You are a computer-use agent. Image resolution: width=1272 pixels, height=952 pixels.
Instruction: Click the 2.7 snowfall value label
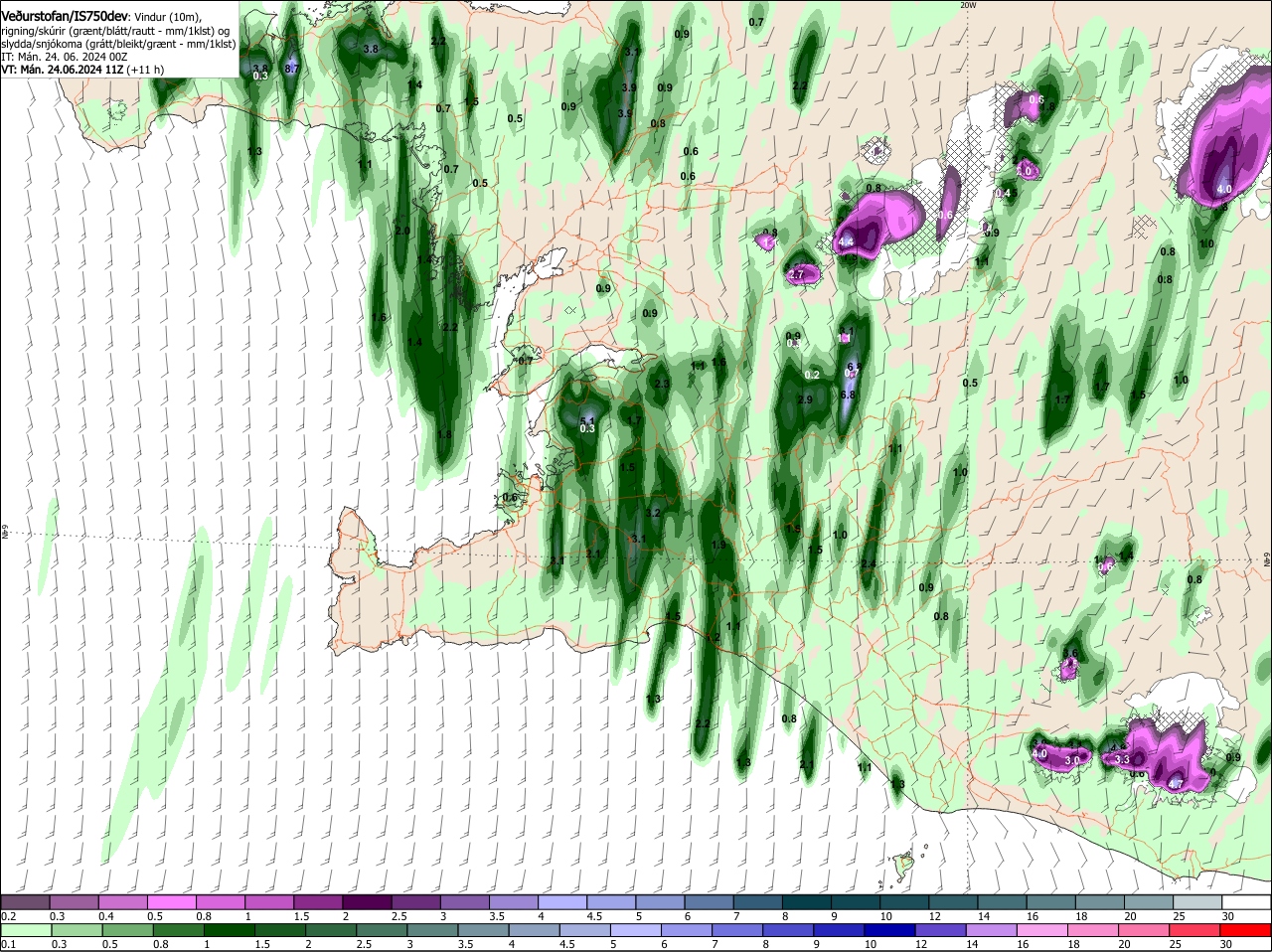(x=797, y=274)
